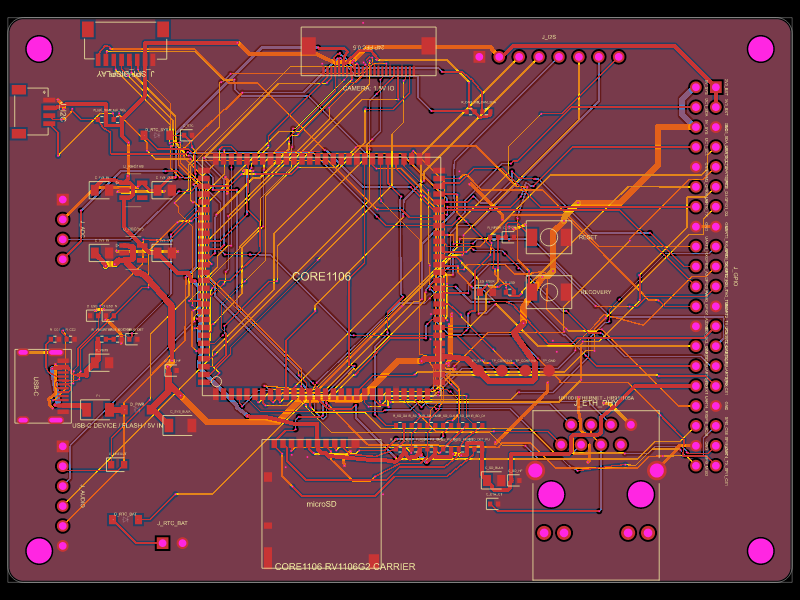Select the D_PWR diode label
This screenshot has height=600, width=800.
(x=137, y=404)
